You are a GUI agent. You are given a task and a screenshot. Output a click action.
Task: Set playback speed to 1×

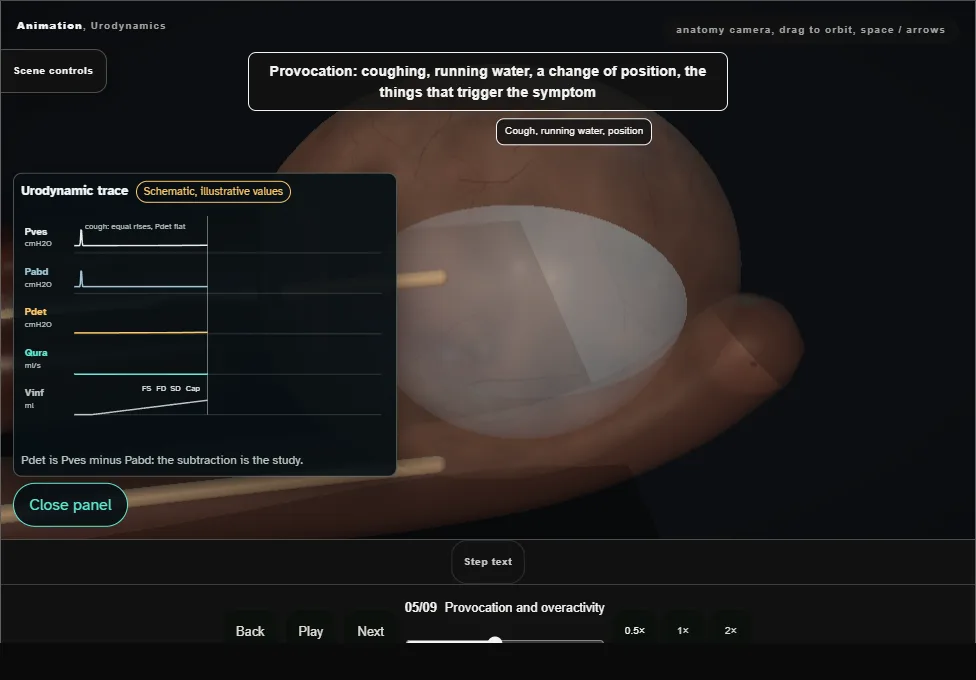(x=683, y=631)
